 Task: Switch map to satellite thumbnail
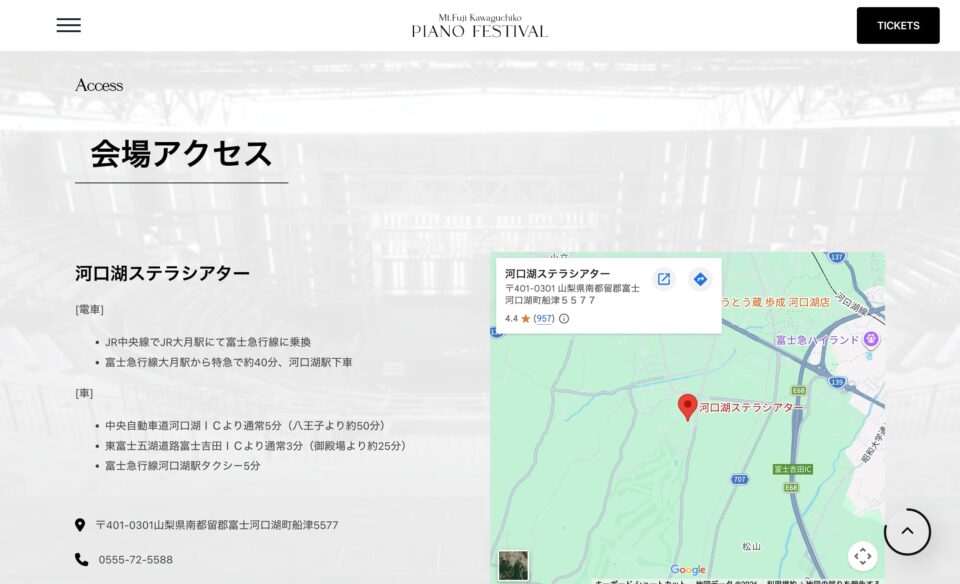tap(513, 564)
